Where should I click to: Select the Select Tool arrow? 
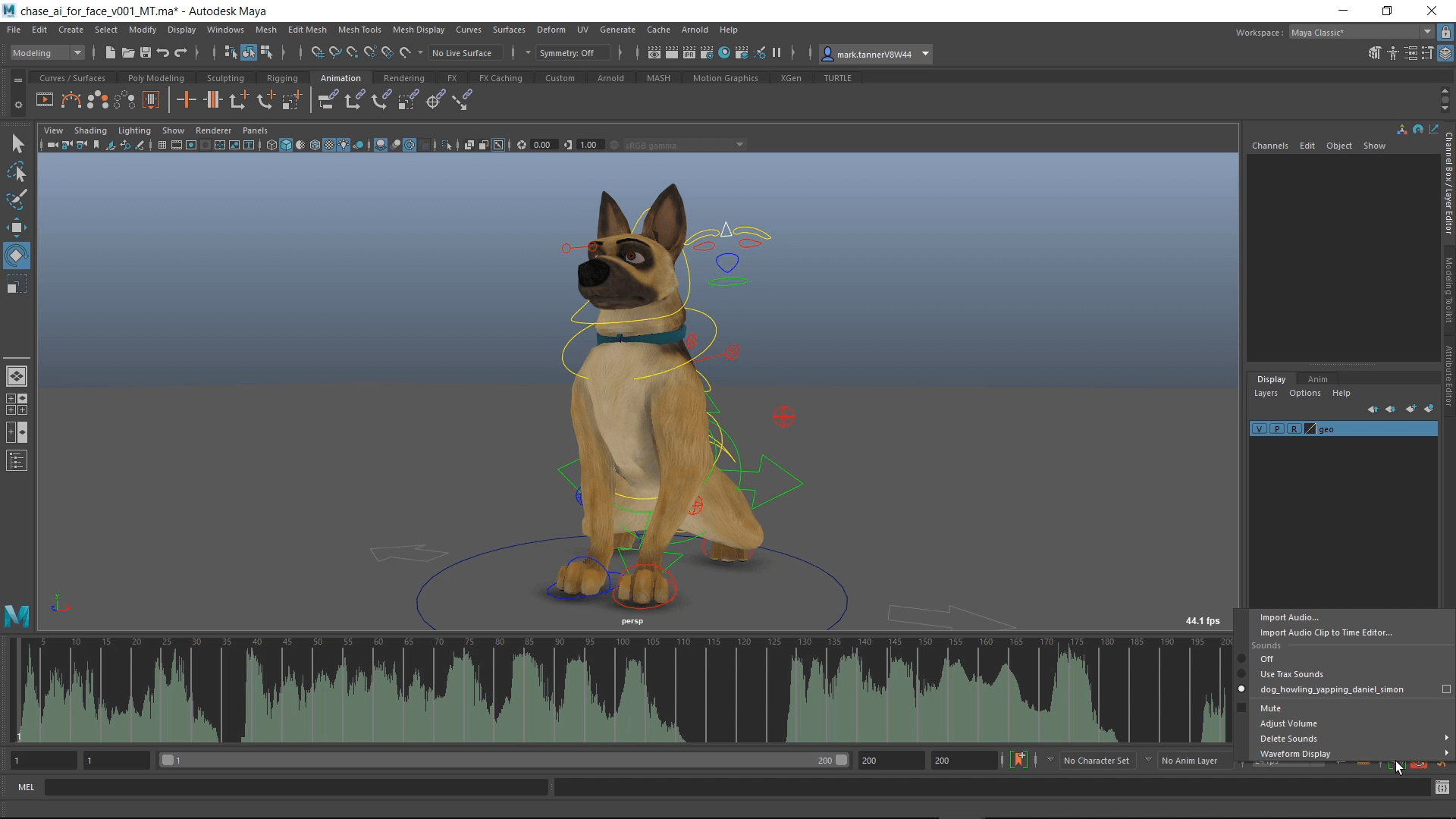(17, 143)
